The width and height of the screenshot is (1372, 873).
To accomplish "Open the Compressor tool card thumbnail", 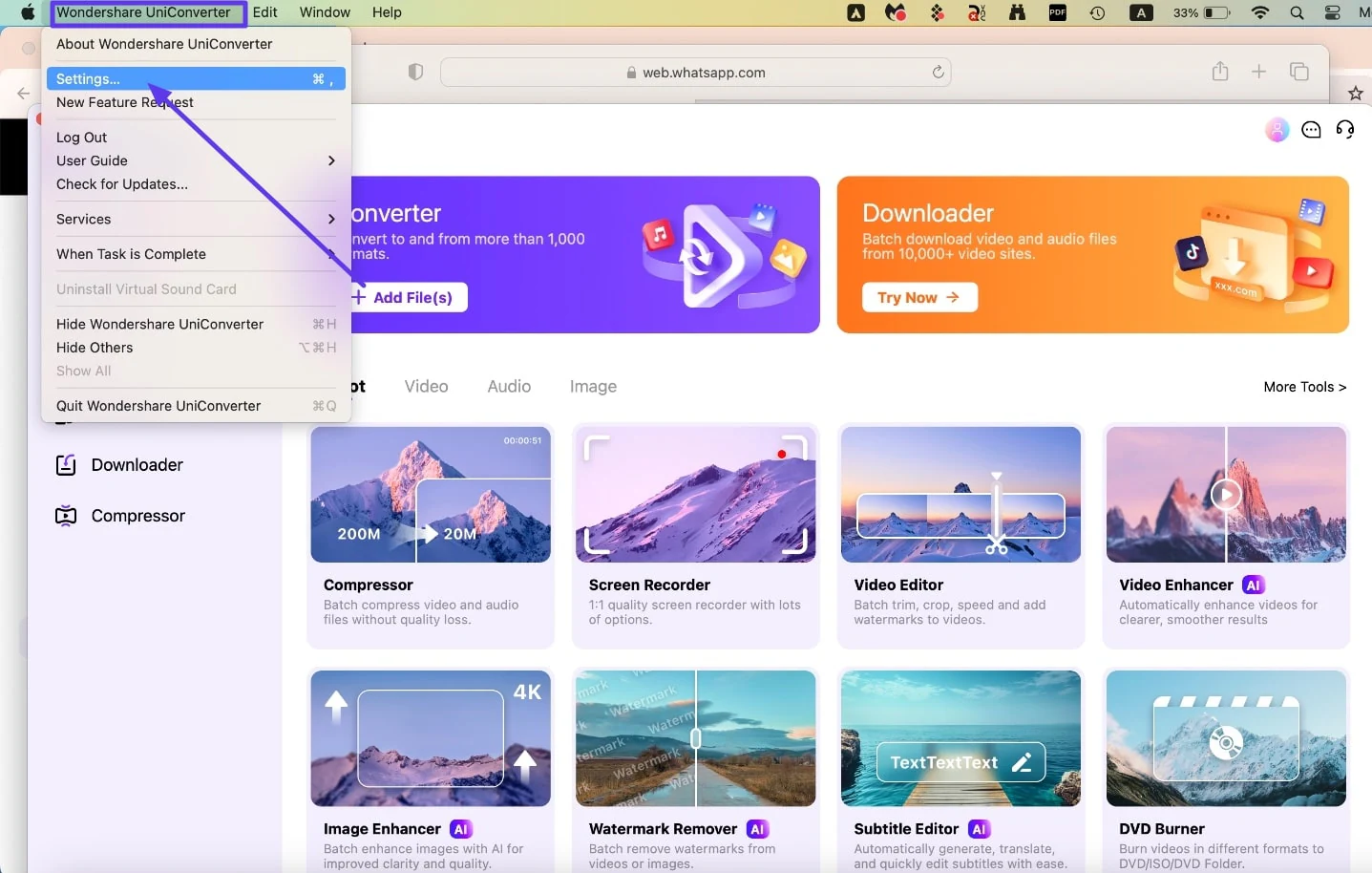I will pos(431,495).
